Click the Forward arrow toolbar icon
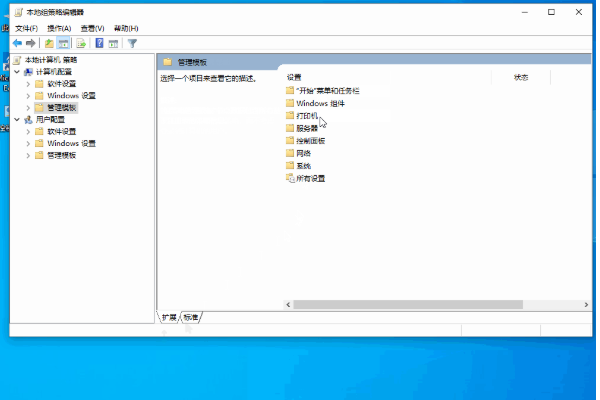 (x=31, y=43)
